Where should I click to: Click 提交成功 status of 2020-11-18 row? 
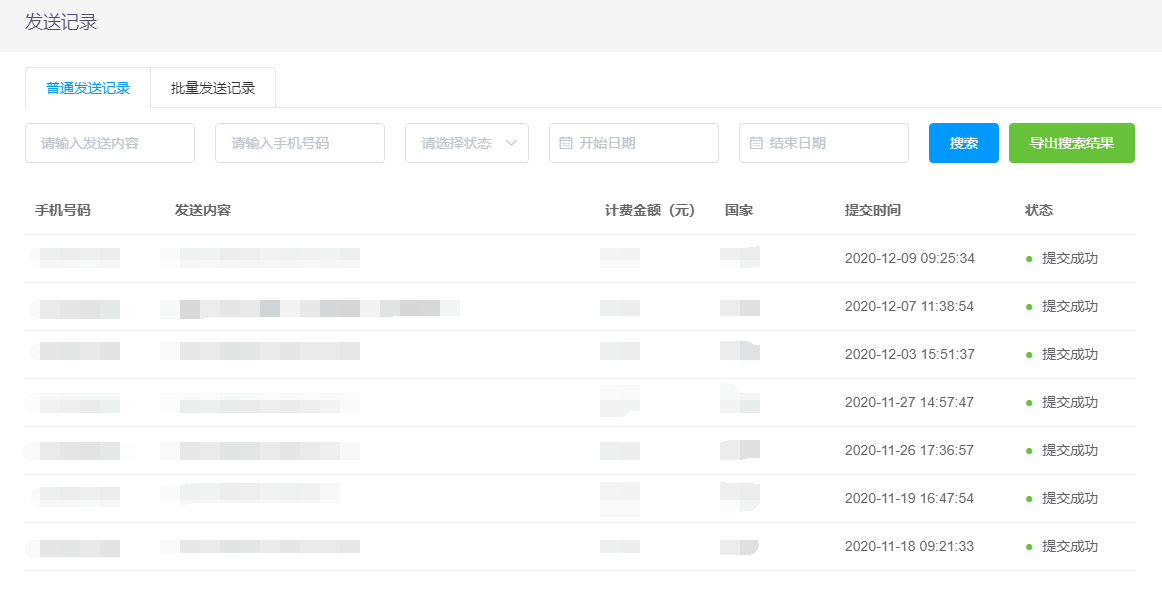[1070, 546]
